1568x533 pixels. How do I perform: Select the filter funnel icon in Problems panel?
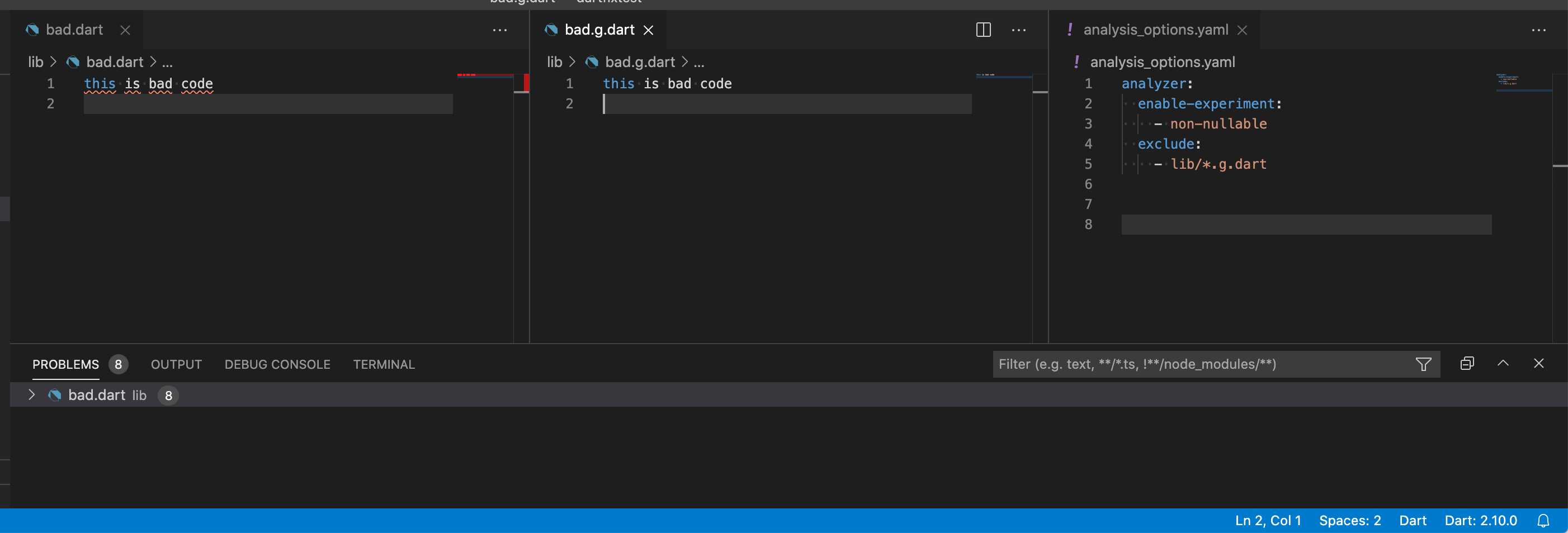1424,364
